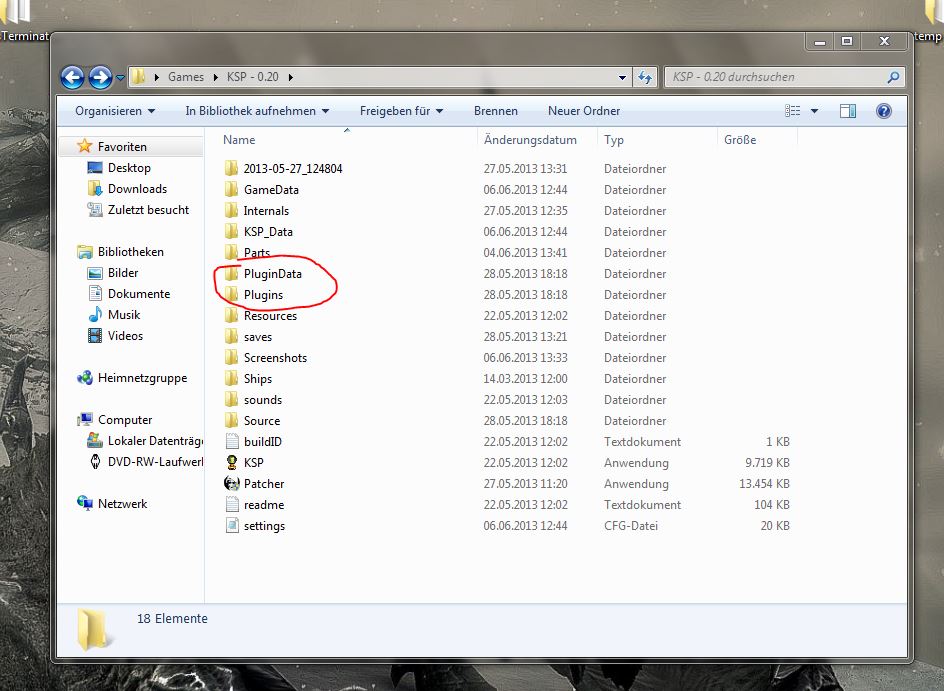
Task: Click the settings CFG file icon
Action: 231,526
